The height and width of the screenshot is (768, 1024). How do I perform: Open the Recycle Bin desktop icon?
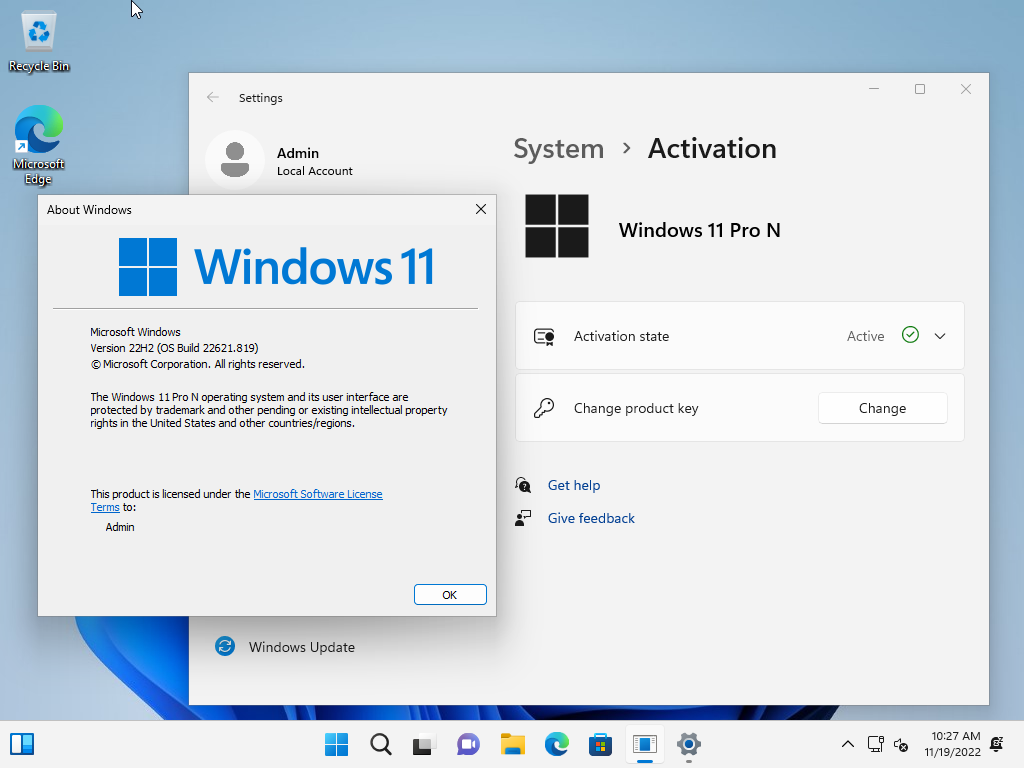(x=39, y=40)
